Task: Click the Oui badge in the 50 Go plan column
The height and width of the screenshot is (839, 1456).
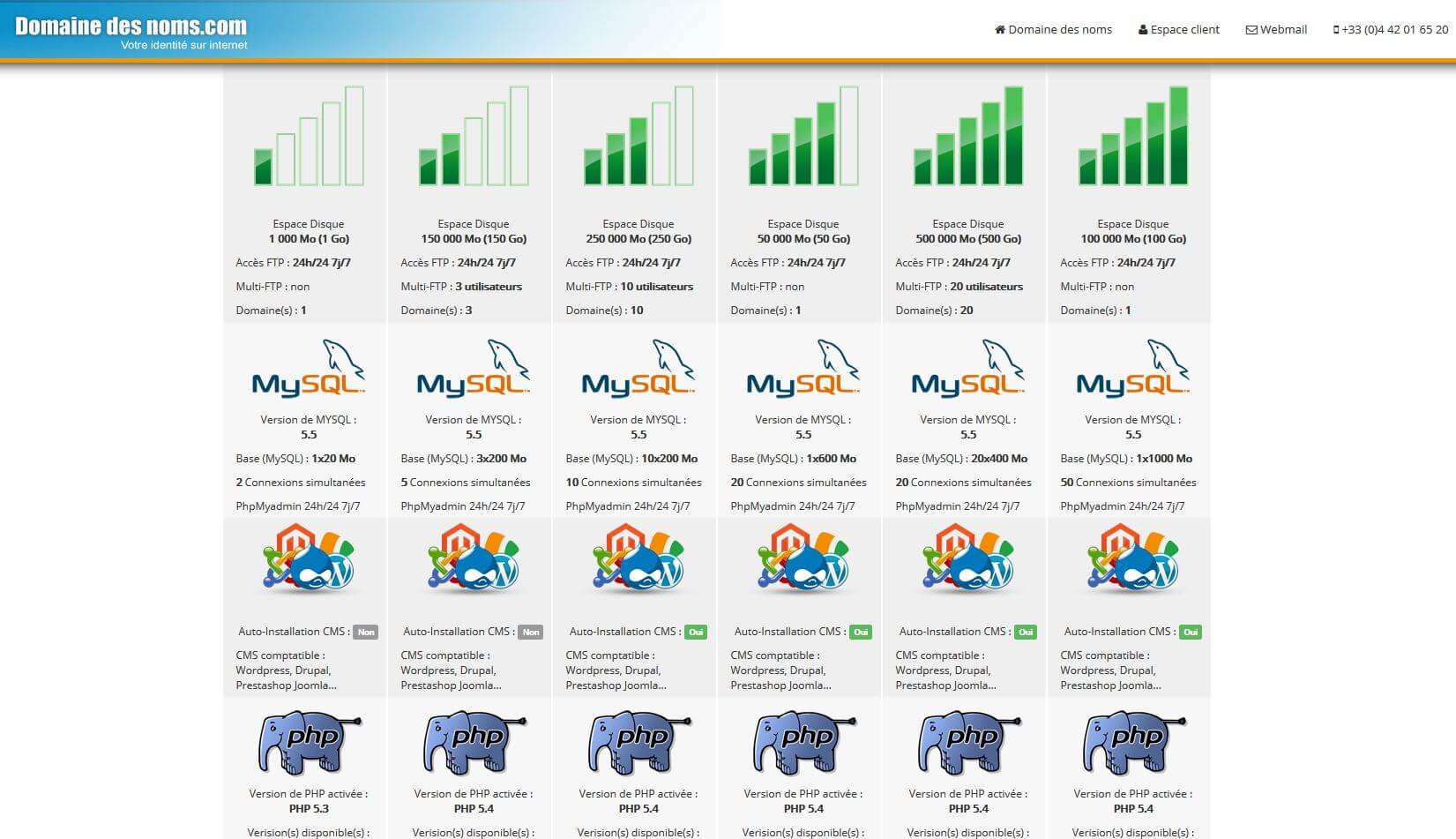Action: [861, 633]
